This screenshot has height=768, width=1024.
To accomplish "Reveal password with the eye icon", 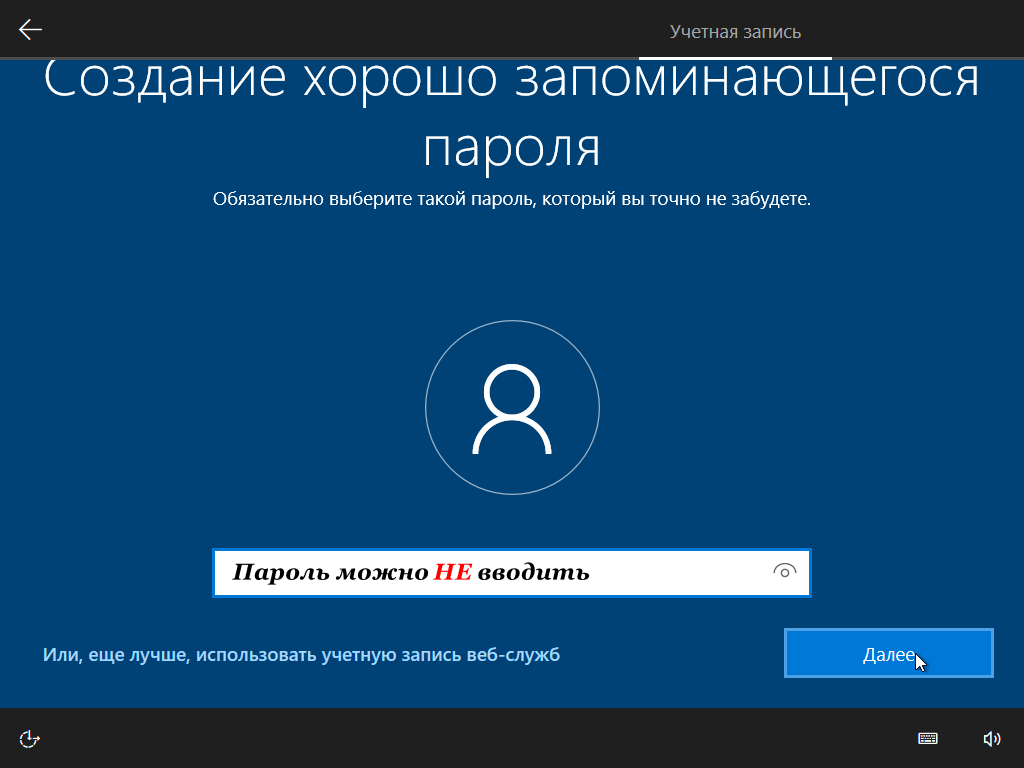I will pos(785,572).
